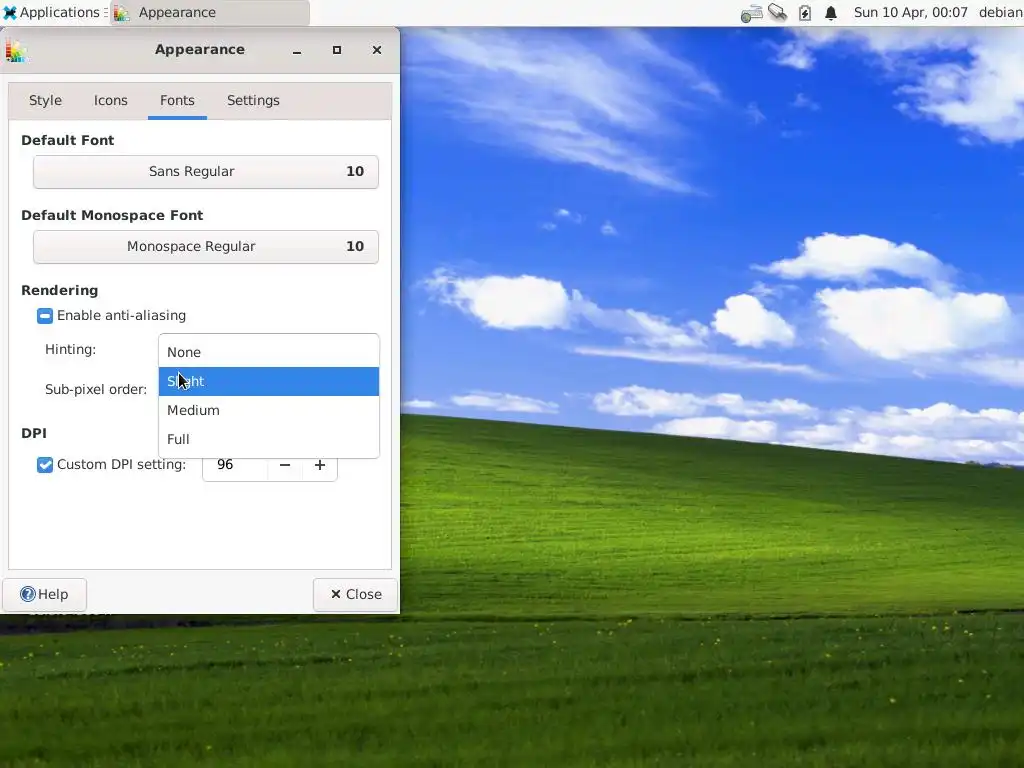Click the DPI section heading
The width and height of the screenshot is (1024, 768).
[34, 434]
